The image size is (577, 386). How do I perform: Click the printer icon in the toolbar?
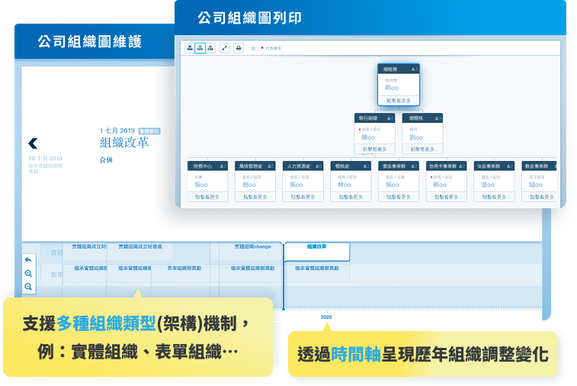pos(238,48)
